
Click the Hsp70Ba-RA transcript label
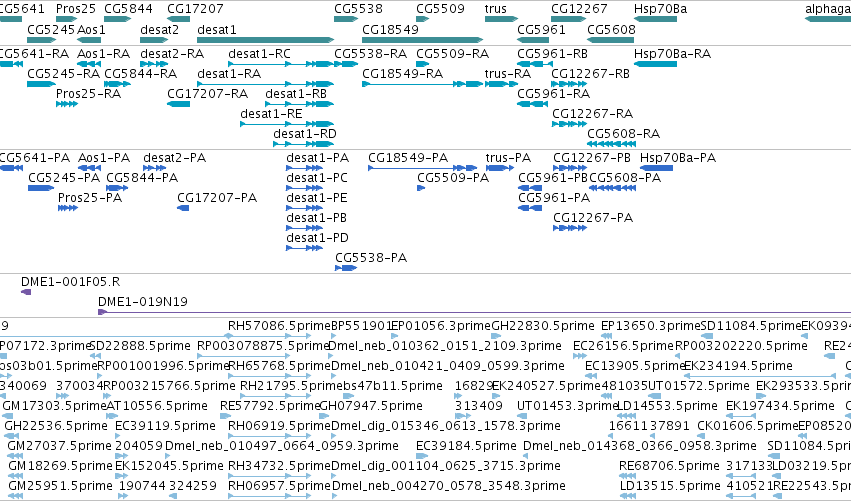(x=672, y=54)
